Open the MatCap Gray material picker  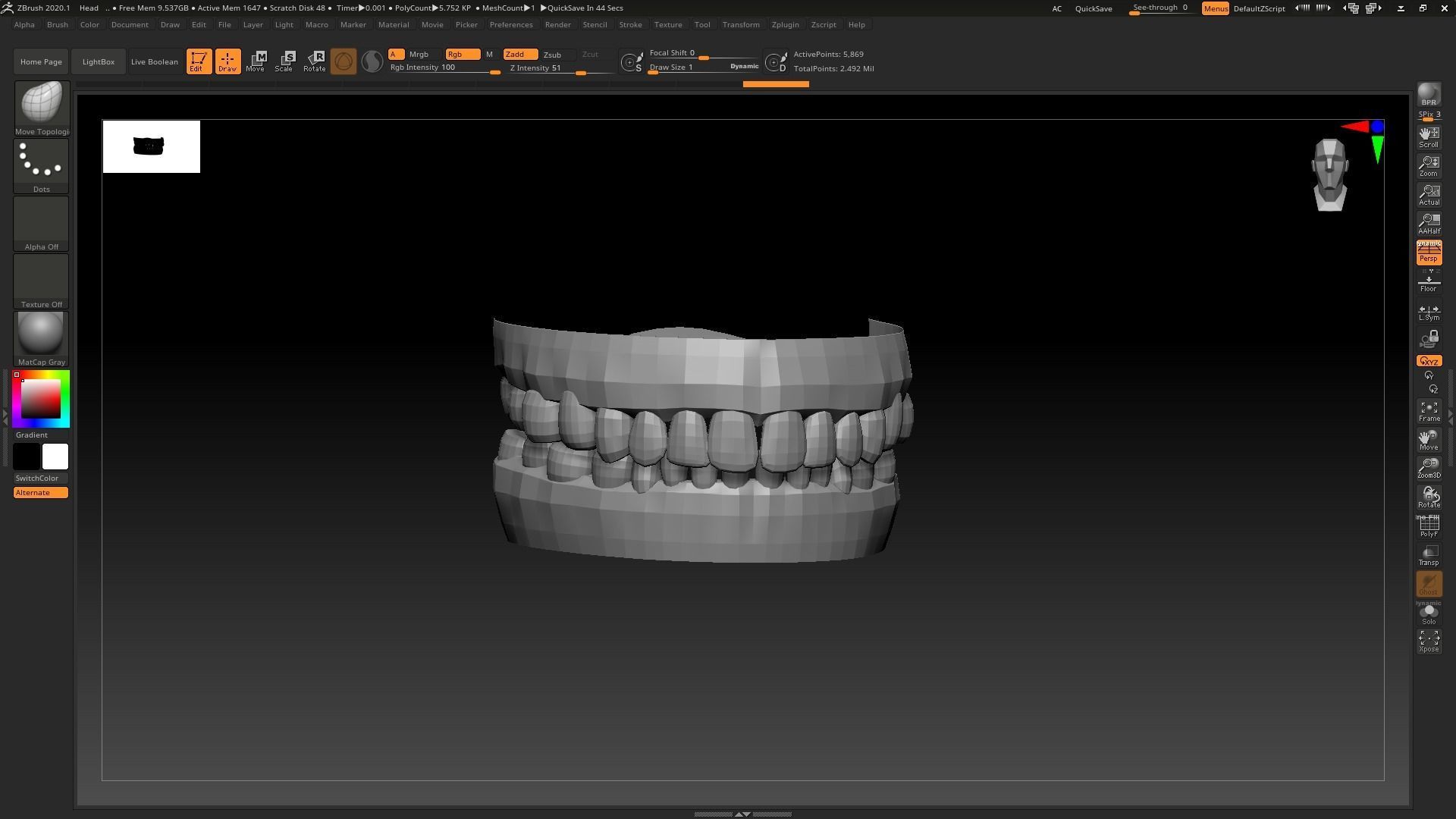(42, 334)
